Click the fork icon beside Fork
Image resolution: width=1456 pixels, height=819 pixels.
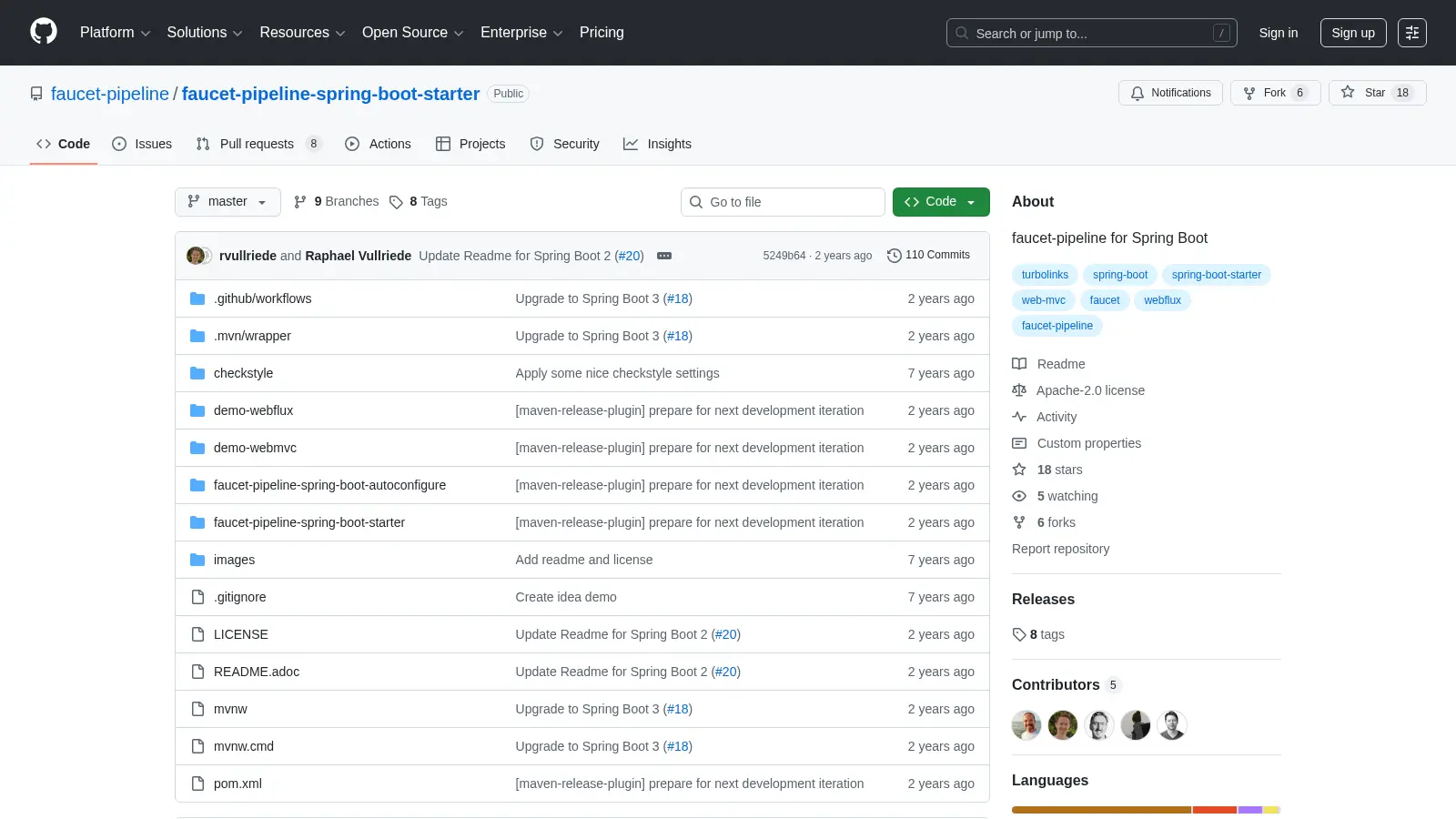click(x=1249, y=93)
